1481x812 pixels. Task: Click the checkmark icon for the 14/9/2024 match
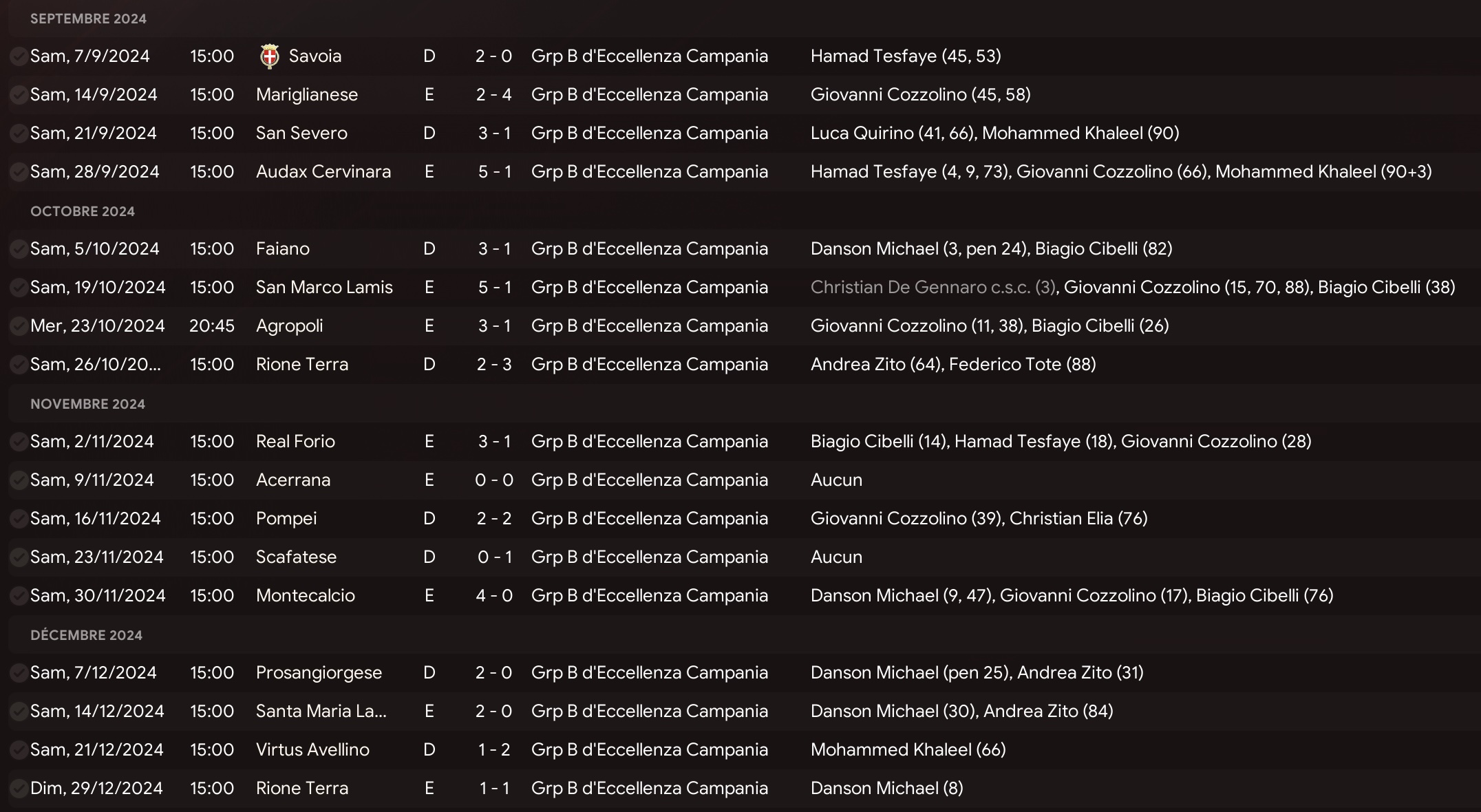[x=19, y=95]
